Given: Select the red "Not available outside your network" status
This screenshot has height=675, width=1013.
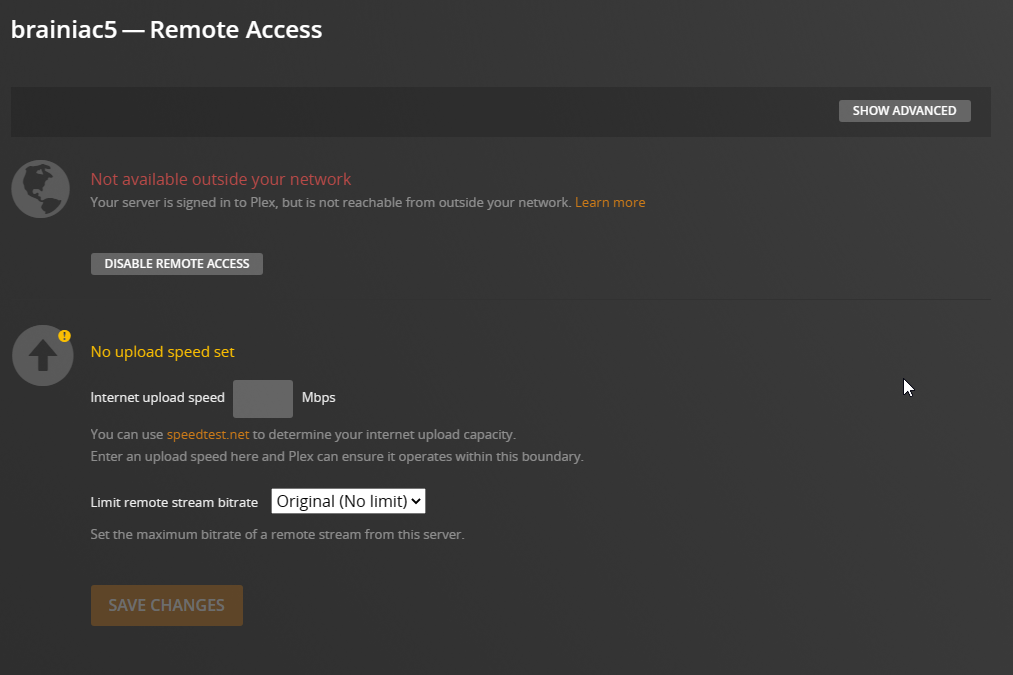Looking at the screenshot, I should point(221,180).
